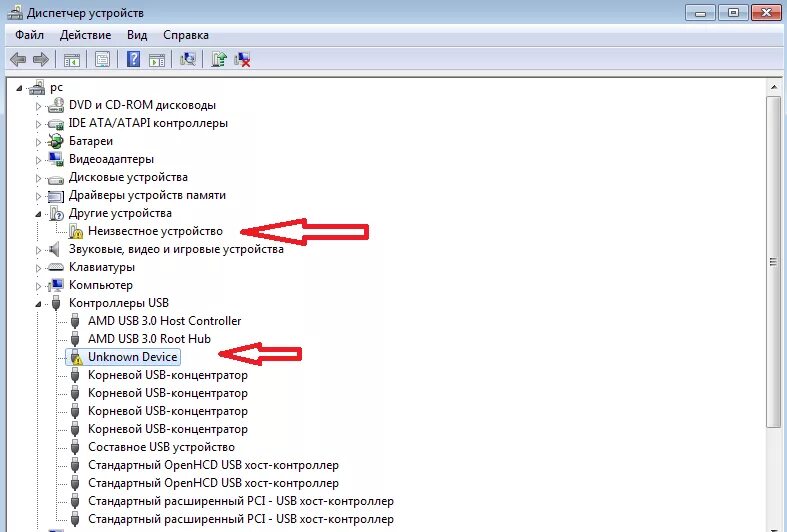Screen dimensions: 787x532
Task: Collapse the Контроллеры USB category
Action: (x=38, y=305)
